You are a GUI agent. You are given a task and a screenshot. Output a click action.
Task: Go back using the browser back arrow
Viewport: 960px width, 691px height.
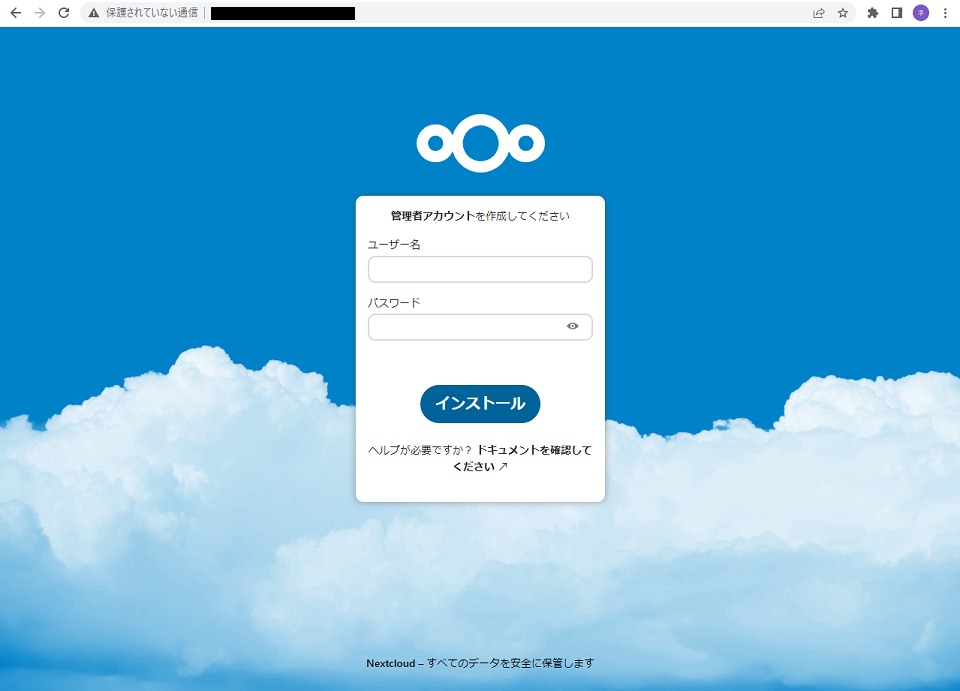(x=16, y=13)
